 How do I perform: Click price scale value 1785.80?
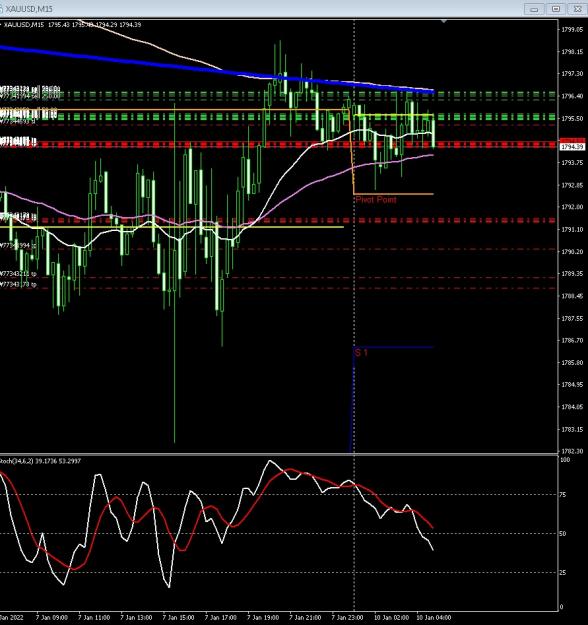coord(572,363)
